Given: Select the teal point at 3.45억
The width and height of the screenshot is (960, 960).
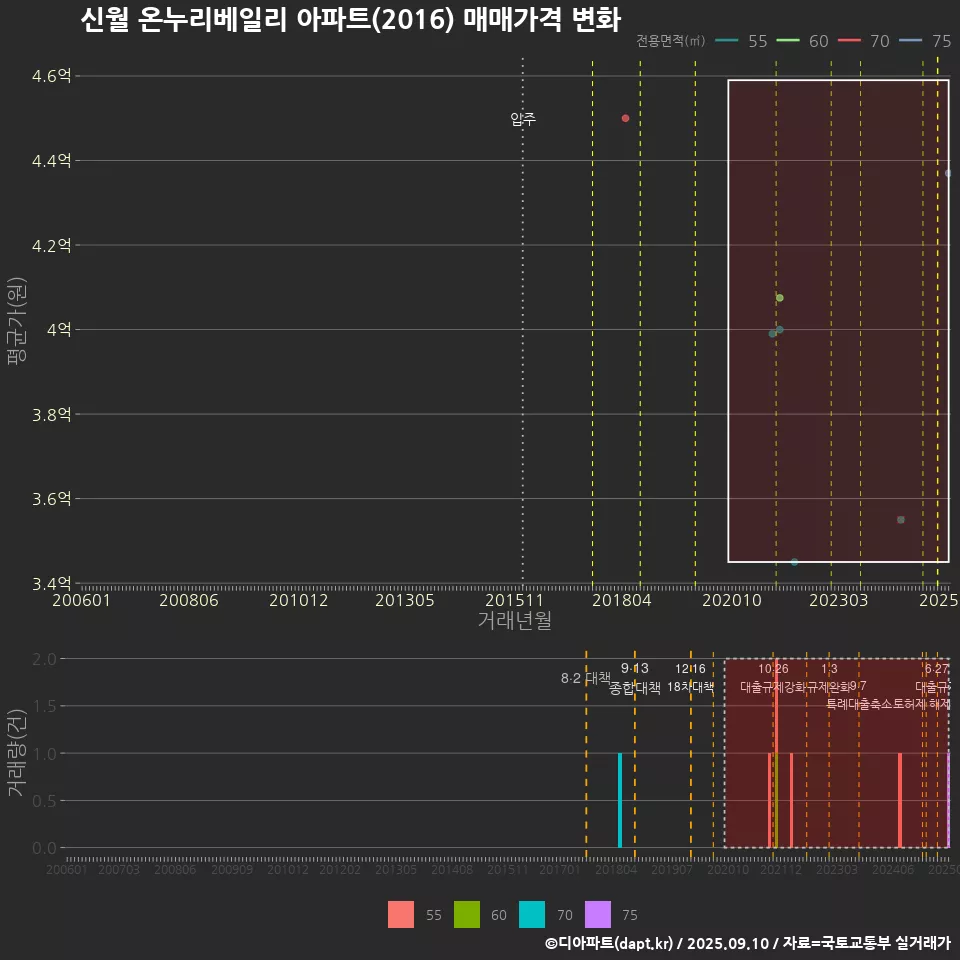Looking at the screenshot, I should (x=794, y=562).
